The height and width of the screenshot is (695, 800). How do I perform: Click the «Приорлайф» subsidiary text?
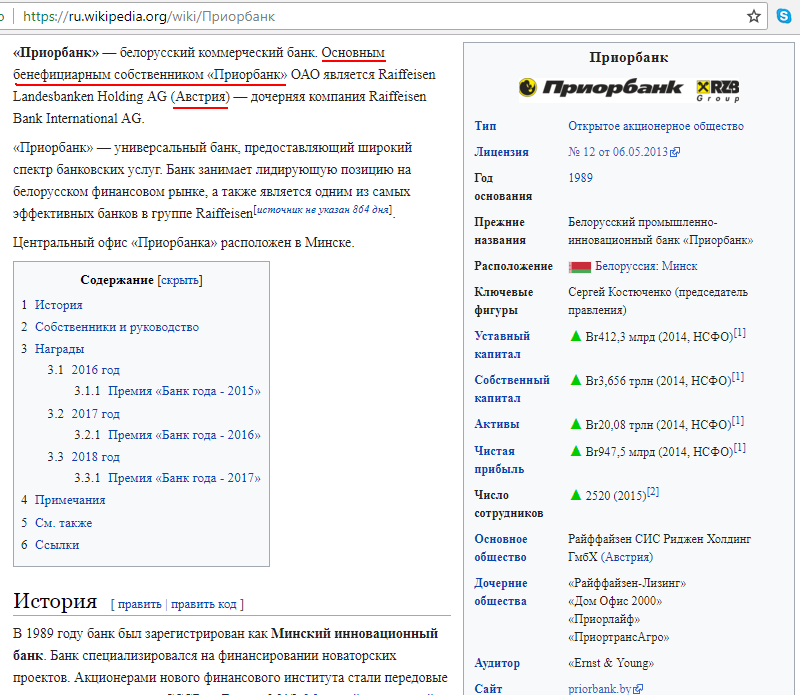tap(604, 619)
